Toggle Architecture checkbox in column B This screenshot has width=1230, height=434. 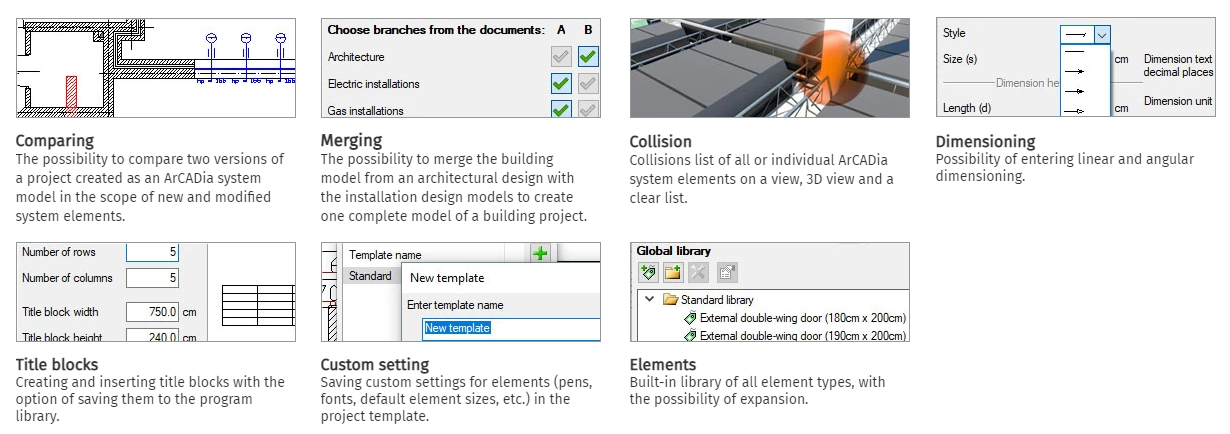pos(588,57)
